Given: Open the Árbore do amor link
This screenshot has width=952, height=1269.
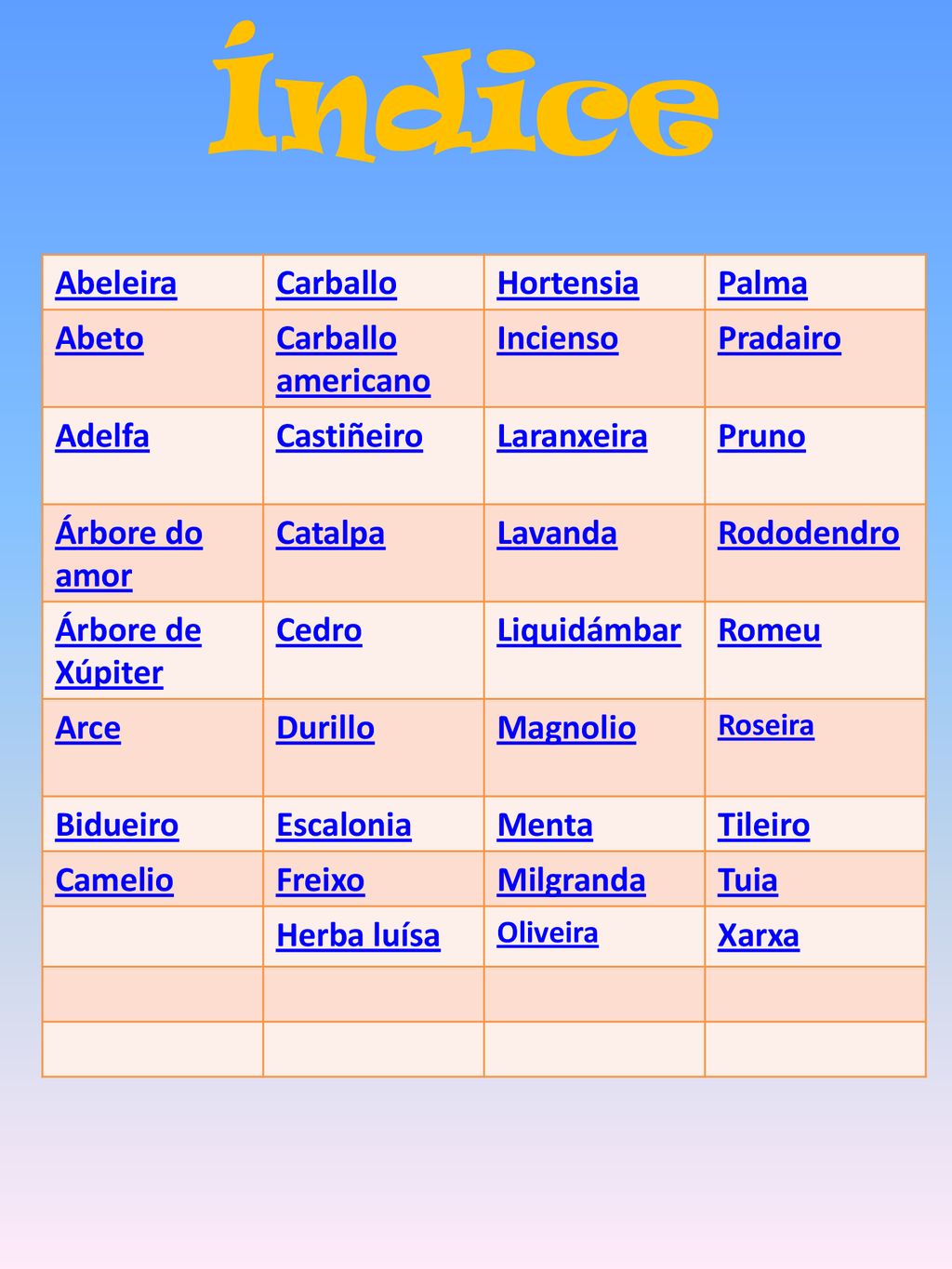Looking at the screenshot, I should pyautogui.click(x=129, y=554).
